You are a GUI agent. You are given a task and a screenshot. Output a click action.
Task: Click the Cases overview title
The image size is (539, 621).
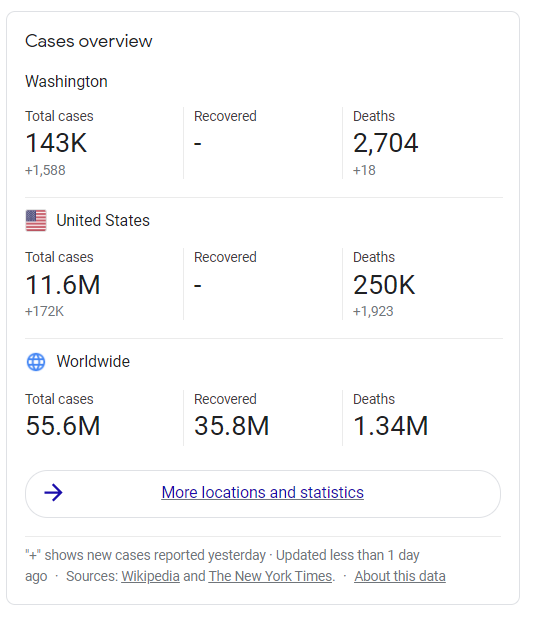point(89,41)
